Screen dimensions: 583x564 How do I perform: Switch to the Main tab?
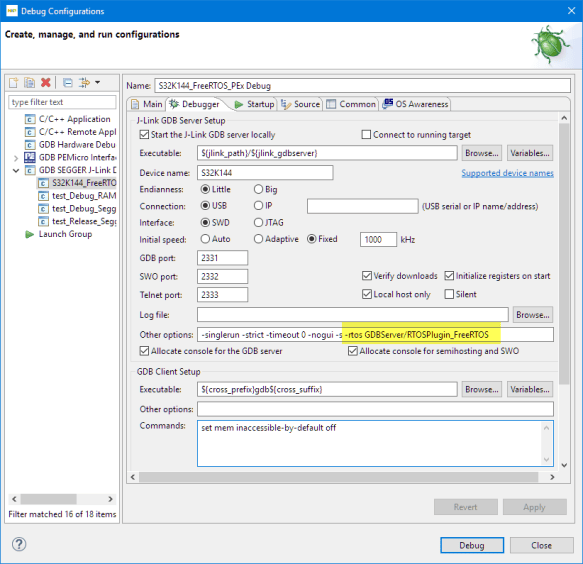(x=147, y=104)
